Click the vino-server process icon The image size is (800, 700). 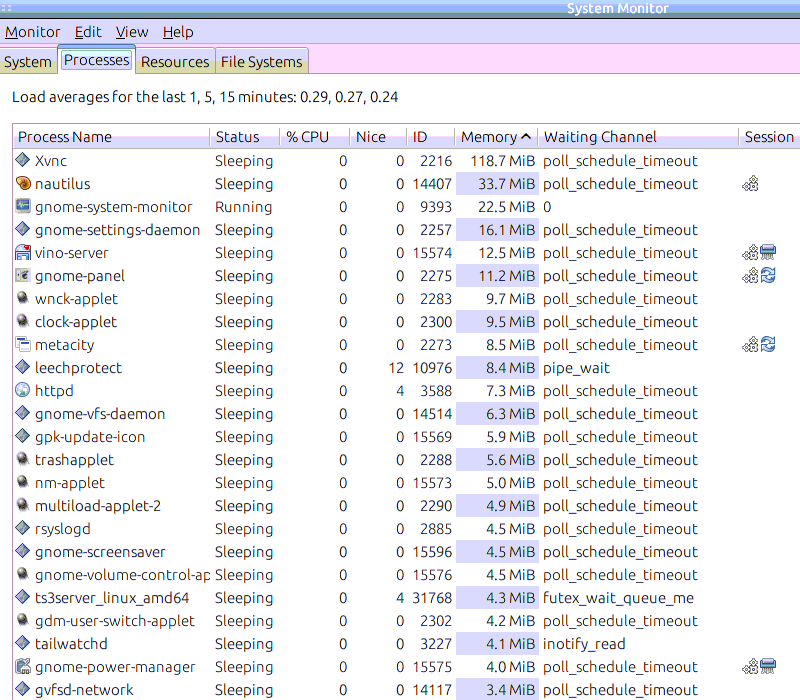click(x=24, y=253)
